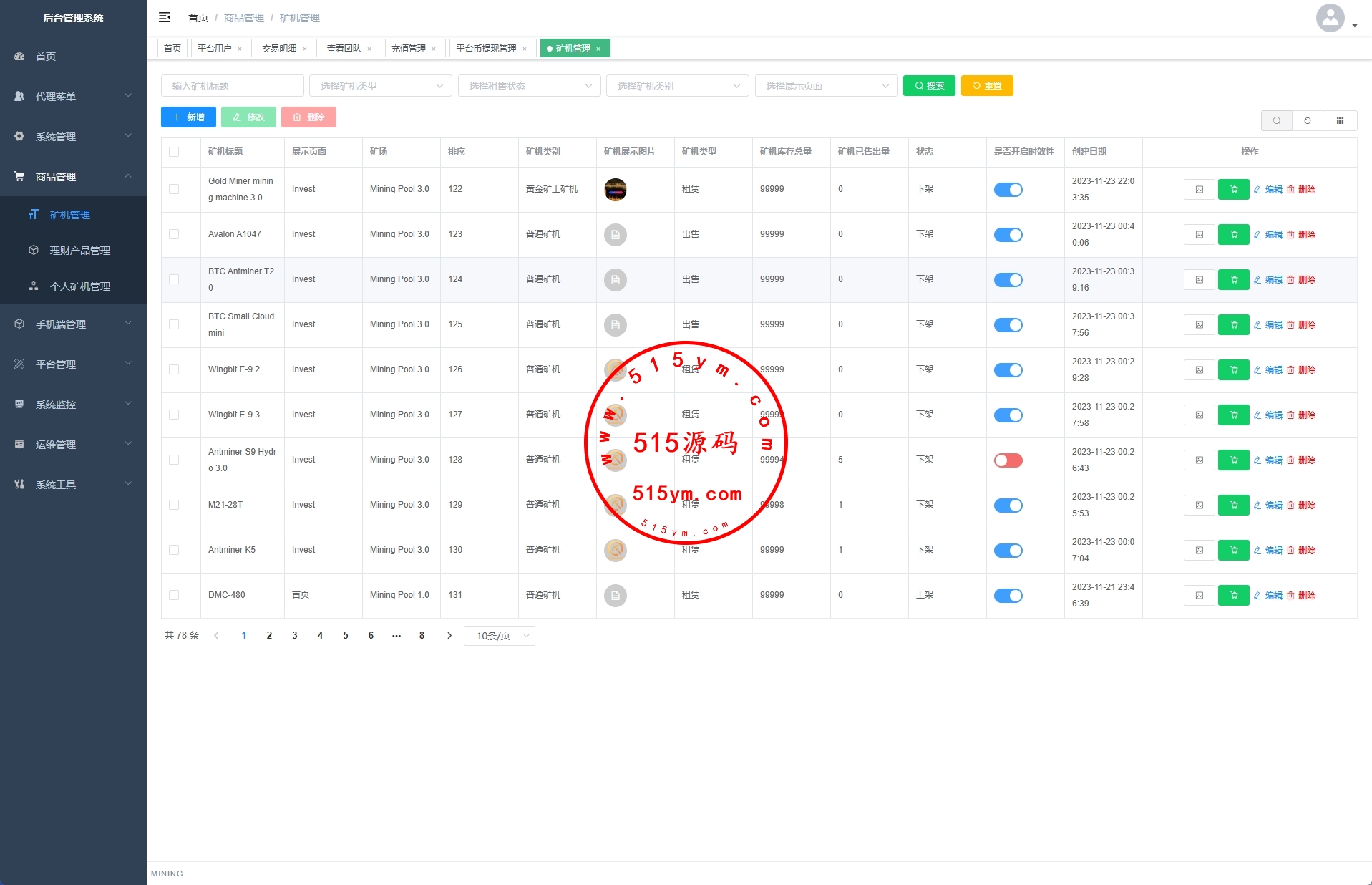Click the image icon button in Gold Miner row
Screen dimensions: 1372x885
click(x=1199, y=190)
